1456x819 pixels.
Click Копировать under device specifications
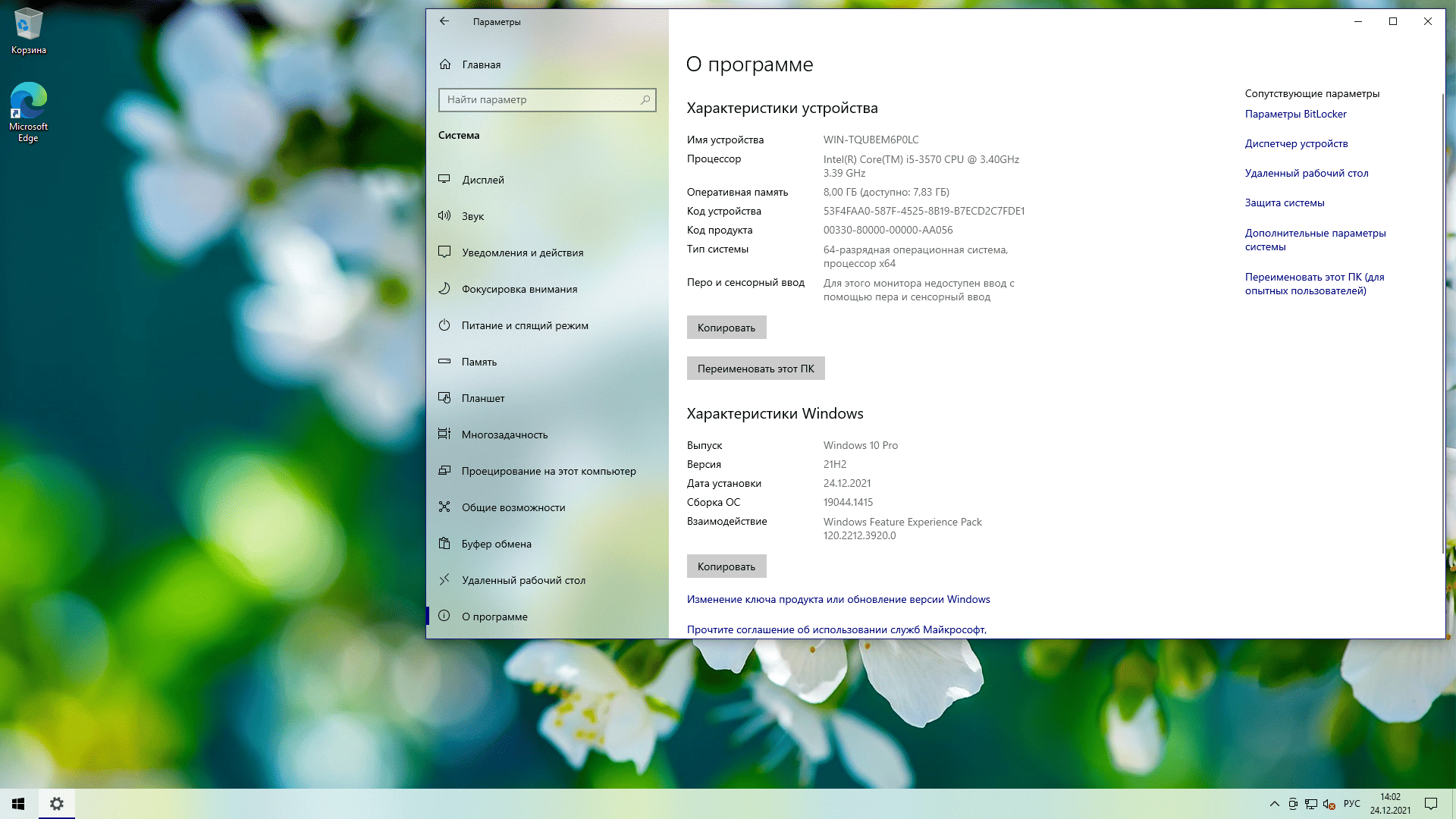[x=726, y=328]
